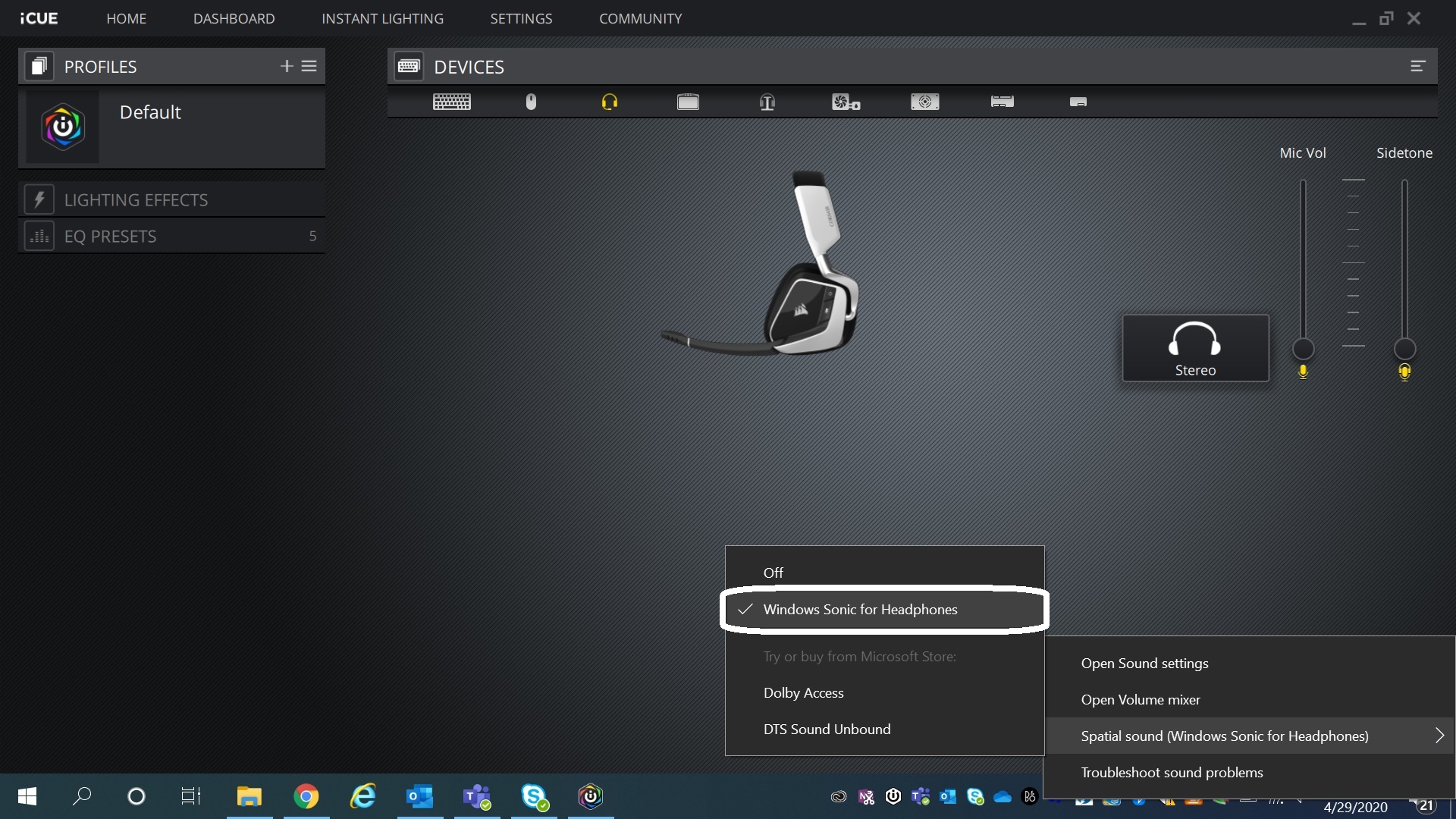This screenshot has width=1456, height=819.
Task: Adjust the Mic Vol slider knob
Action: tap(1303, 349)
